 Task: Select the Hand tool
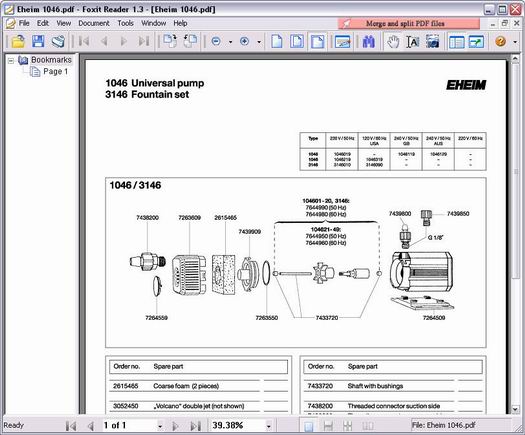393,42
